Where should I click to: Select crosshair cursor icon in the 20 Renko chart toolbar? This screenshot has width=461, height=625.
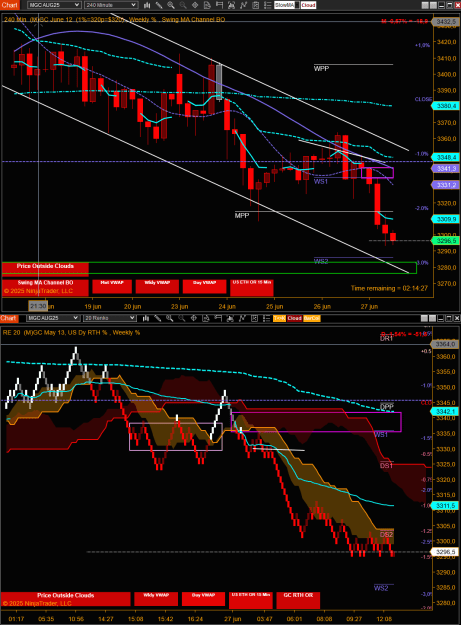click(194, 318)
